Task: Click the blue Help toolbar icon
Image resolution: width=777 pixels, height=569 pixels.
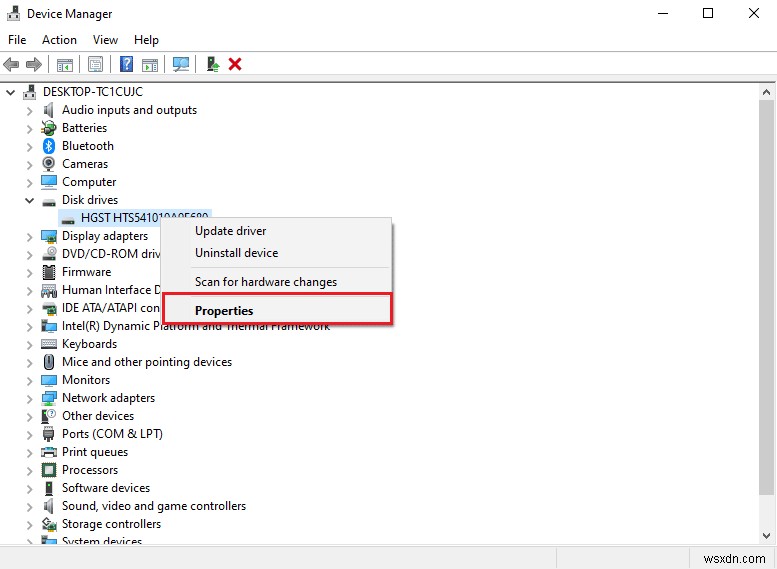Action: pos(126,64)
